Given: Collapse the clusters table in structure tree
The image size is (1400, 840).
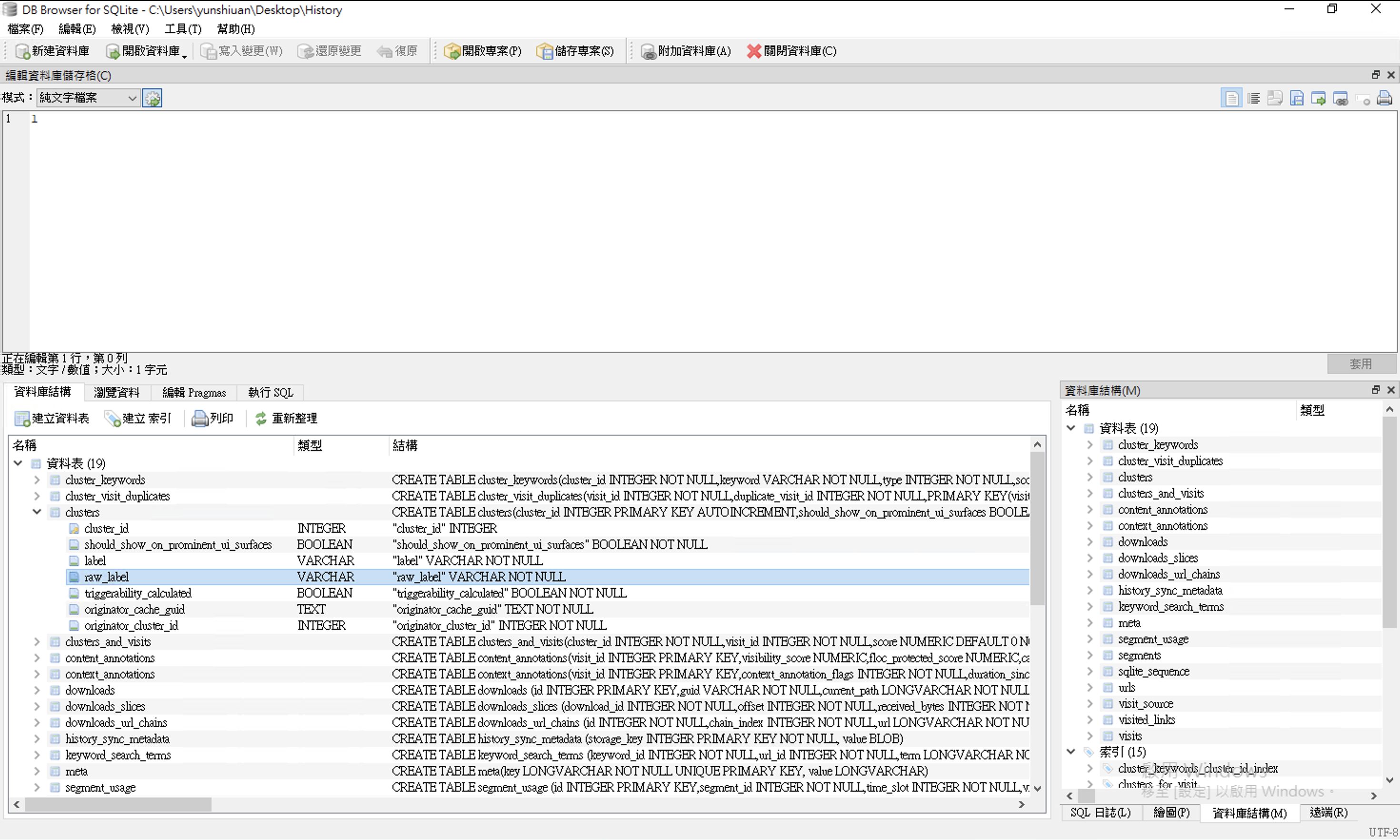Looking at the screenshot, I should click(37, 512).
